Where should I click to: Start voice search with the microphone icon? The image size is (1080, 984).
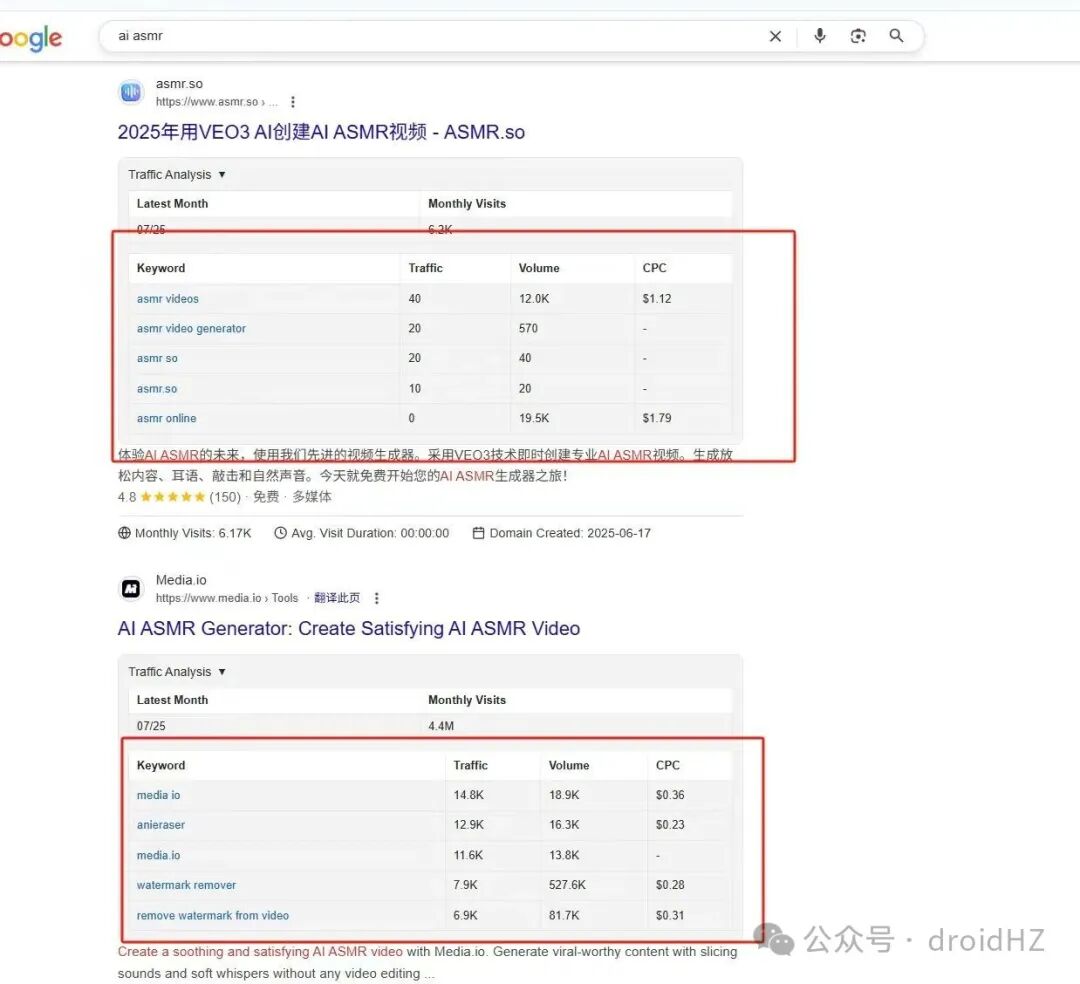click(x=820, y=36)
